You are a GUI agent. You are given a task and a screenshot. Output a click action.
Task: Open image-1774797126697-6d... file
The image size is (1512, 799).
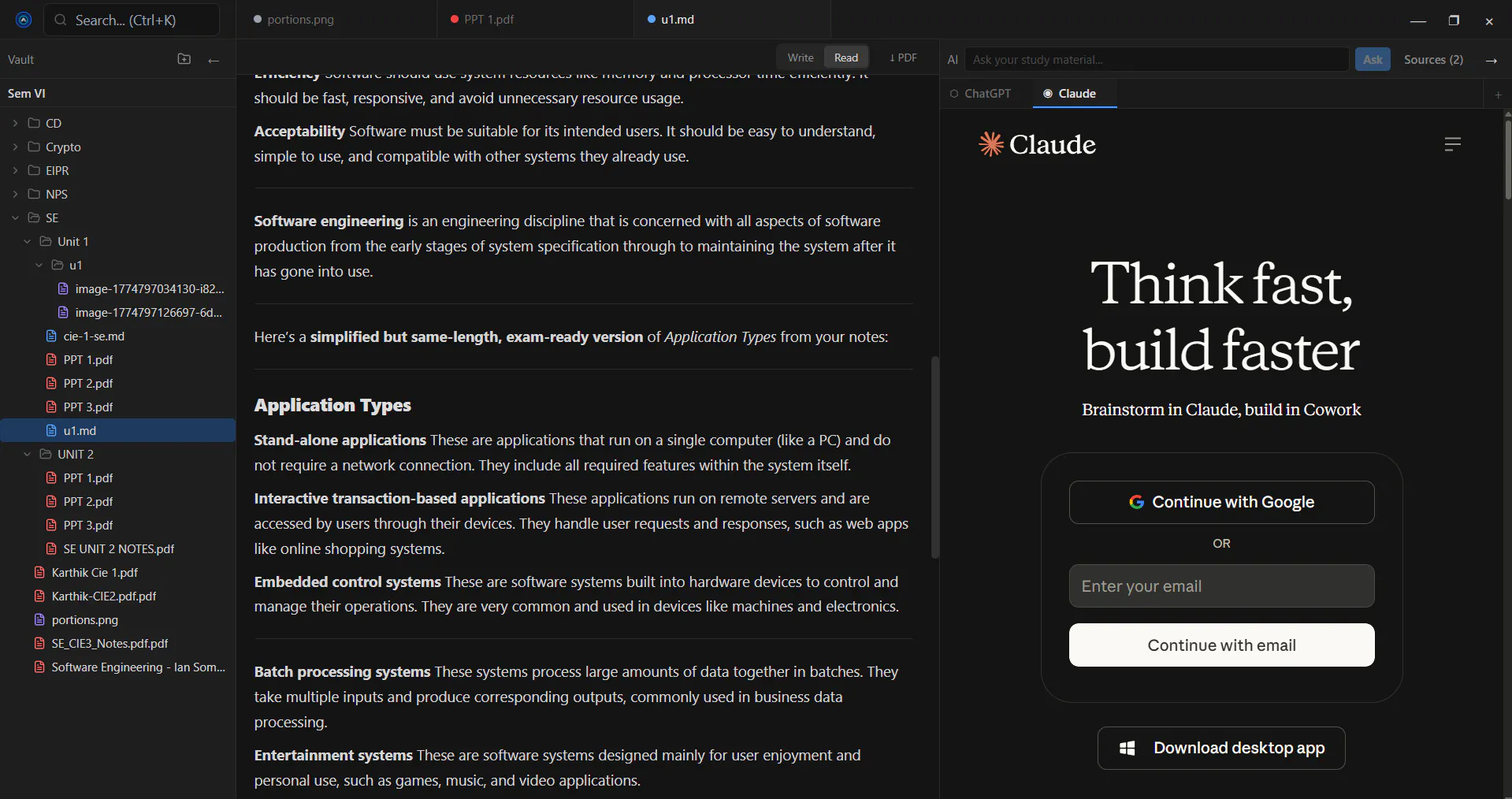click(148, 312)
